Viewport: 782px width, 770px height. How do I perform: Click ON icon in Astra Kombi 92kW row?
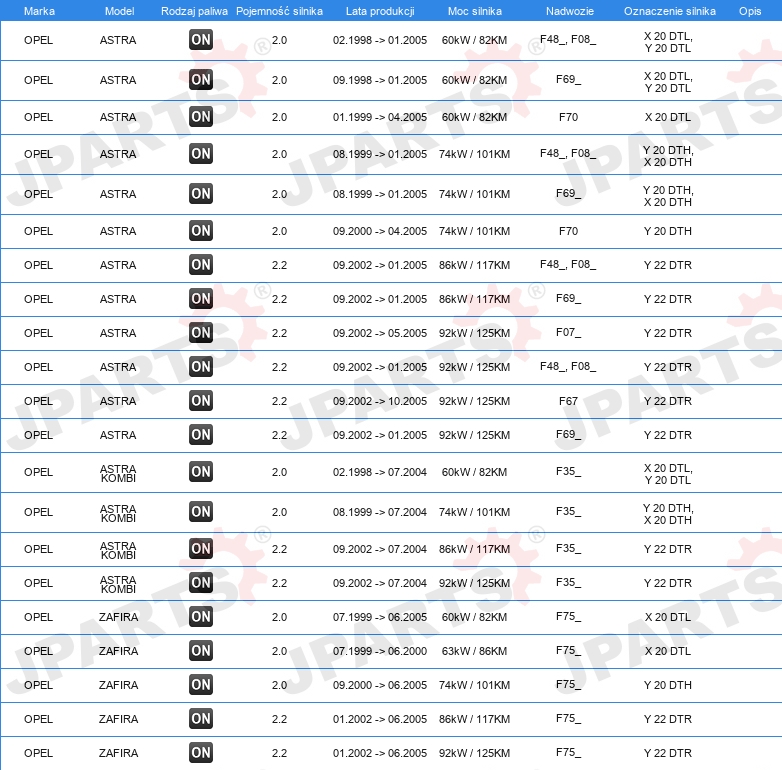pos(201,582)
